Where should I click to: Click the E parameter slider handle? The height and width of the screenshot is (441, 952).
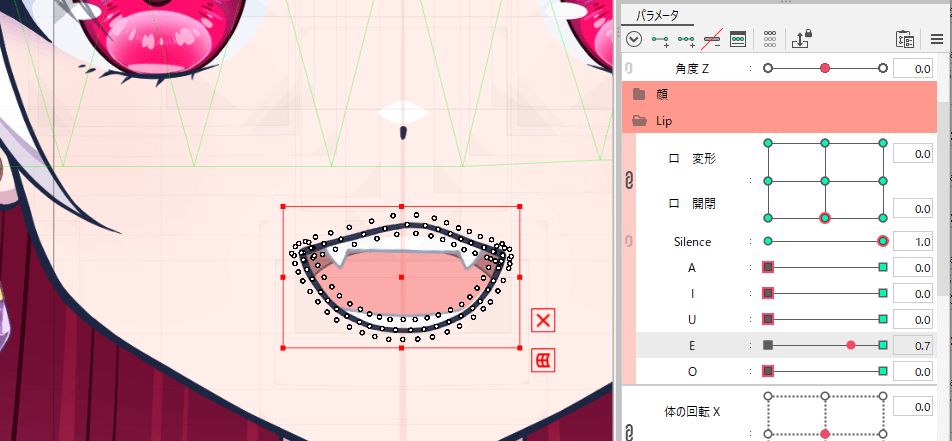(851, 345)
